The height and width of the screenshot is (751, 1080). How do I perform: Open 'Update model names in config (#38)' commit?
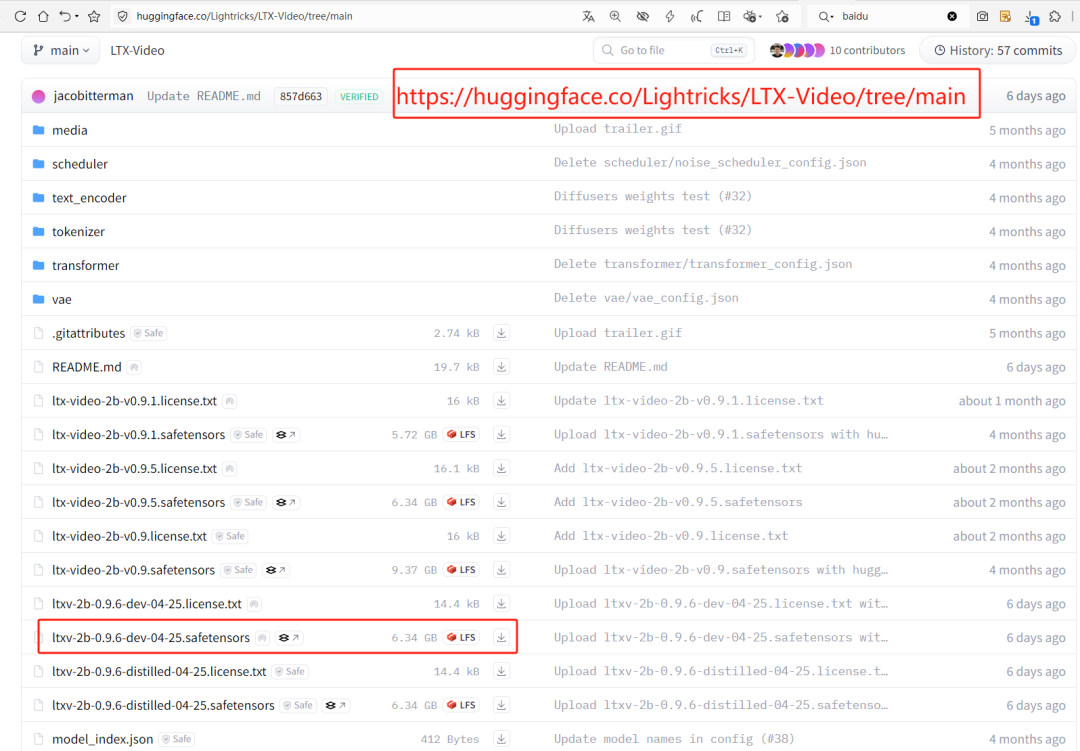674,739
